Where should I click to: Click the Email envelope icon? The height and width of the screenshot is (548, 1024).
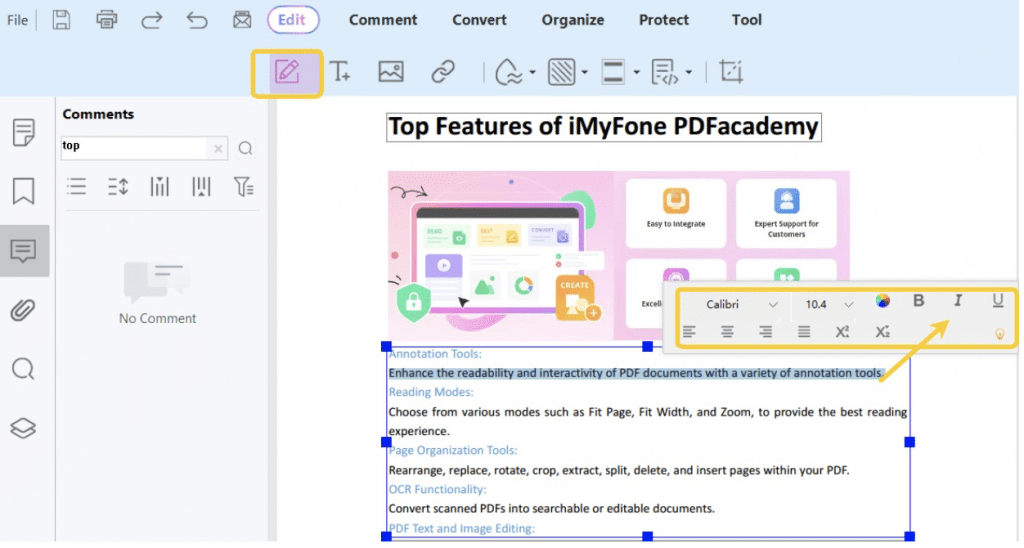point(242,20)
